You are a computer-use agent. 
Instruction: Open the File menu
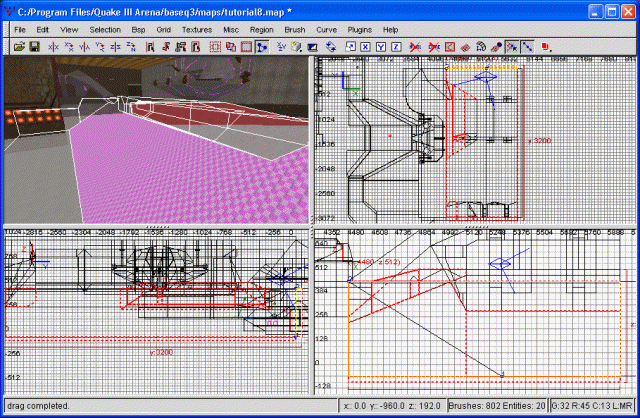pyautogui.click(x=20, y=30)
